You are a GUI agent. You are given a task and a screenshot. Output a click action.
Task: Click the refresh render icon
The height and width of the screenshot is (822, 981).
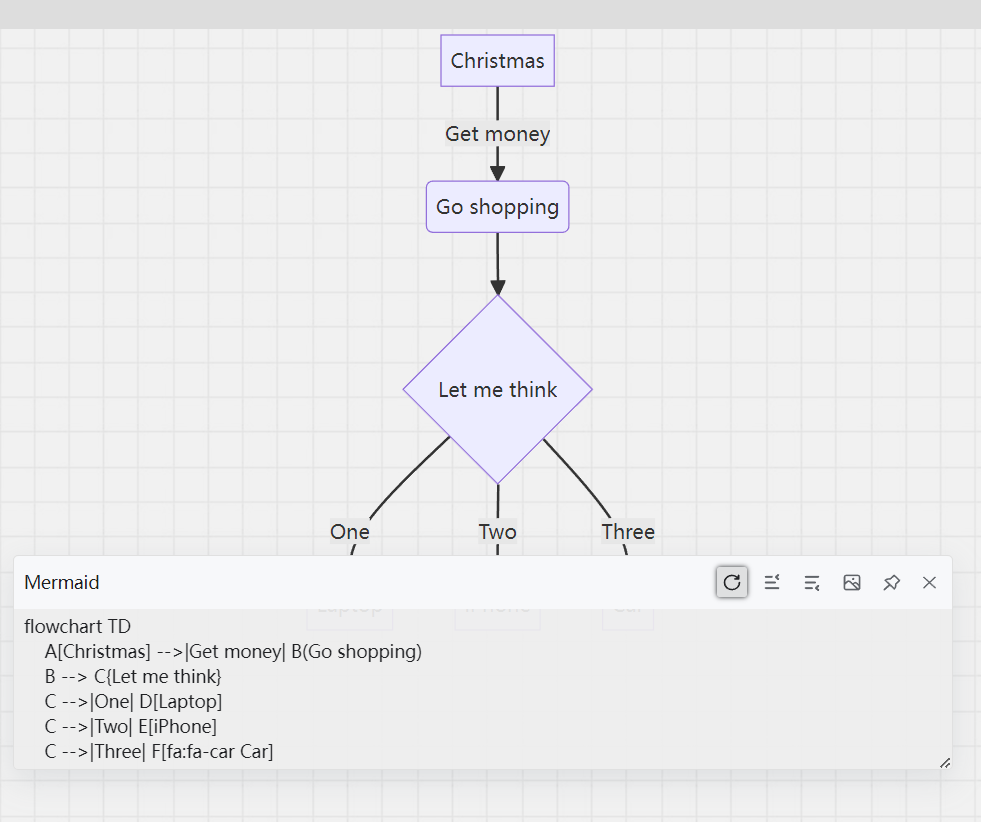731,582
